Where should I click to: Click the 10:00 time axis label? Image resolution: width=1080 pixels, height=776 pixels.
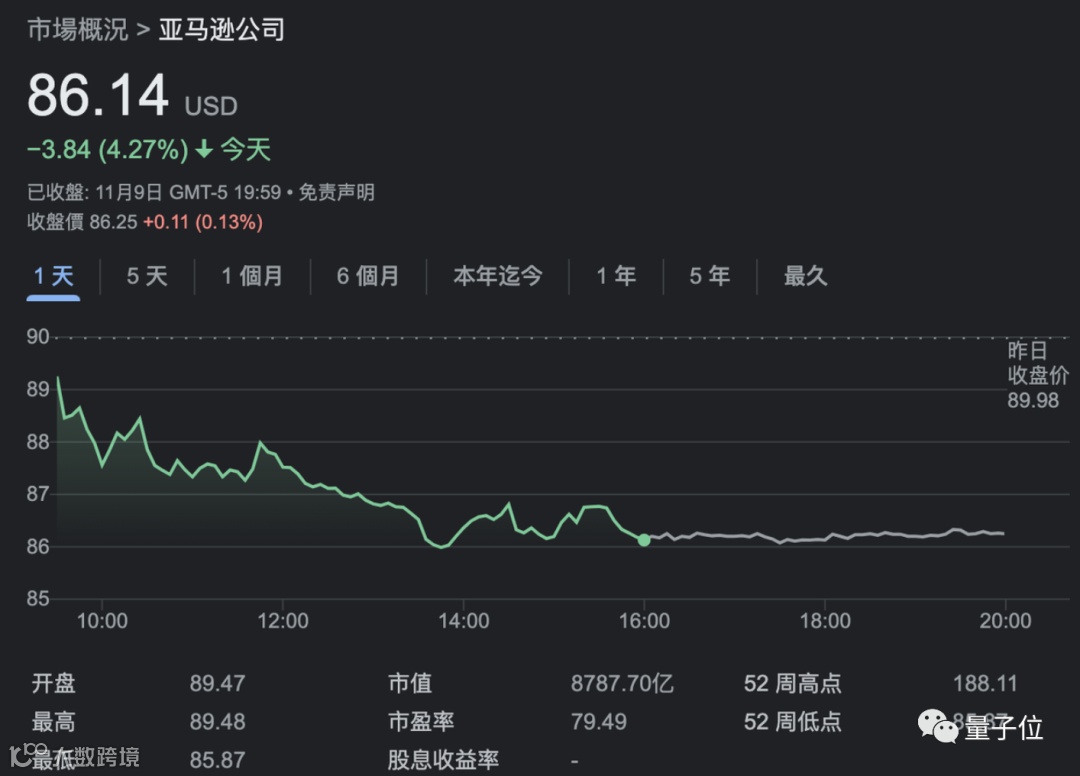102,620
